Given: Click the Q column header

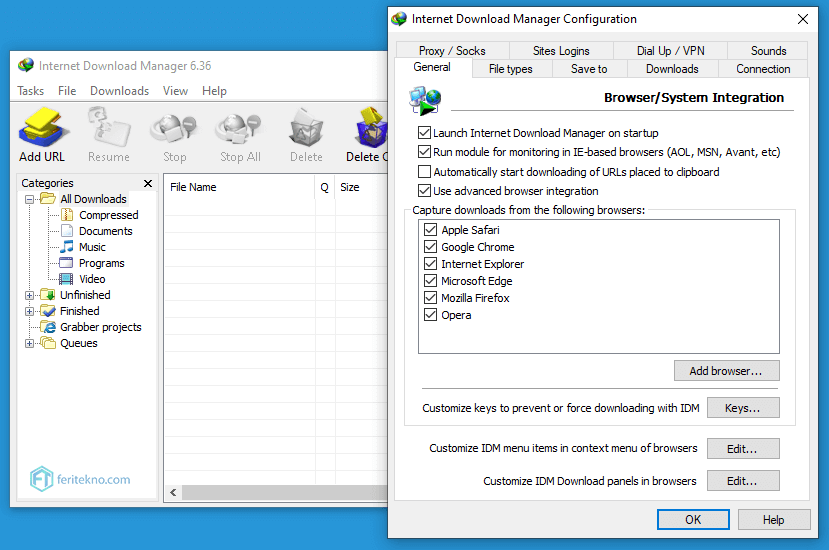Looking at the screenshot, I should tap(325, 187).
